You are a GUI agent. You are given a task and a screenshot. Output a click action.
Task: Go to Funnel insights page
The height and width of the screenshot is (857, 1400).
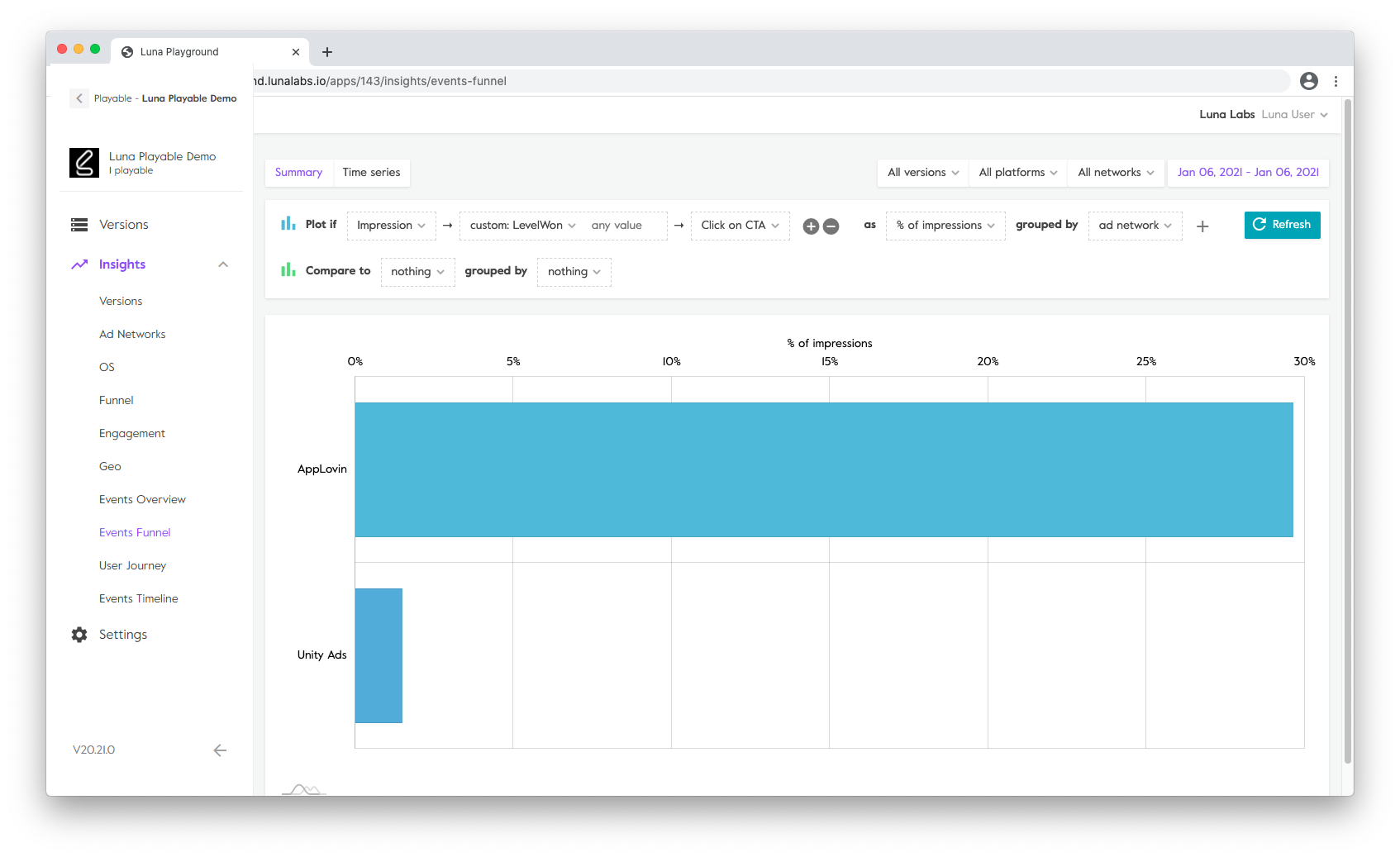[116, 401]
